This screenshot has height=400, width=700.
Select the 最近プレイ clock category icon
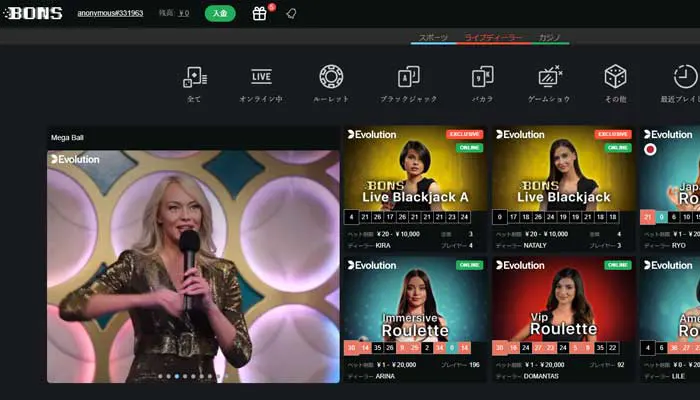coord(685,76)
